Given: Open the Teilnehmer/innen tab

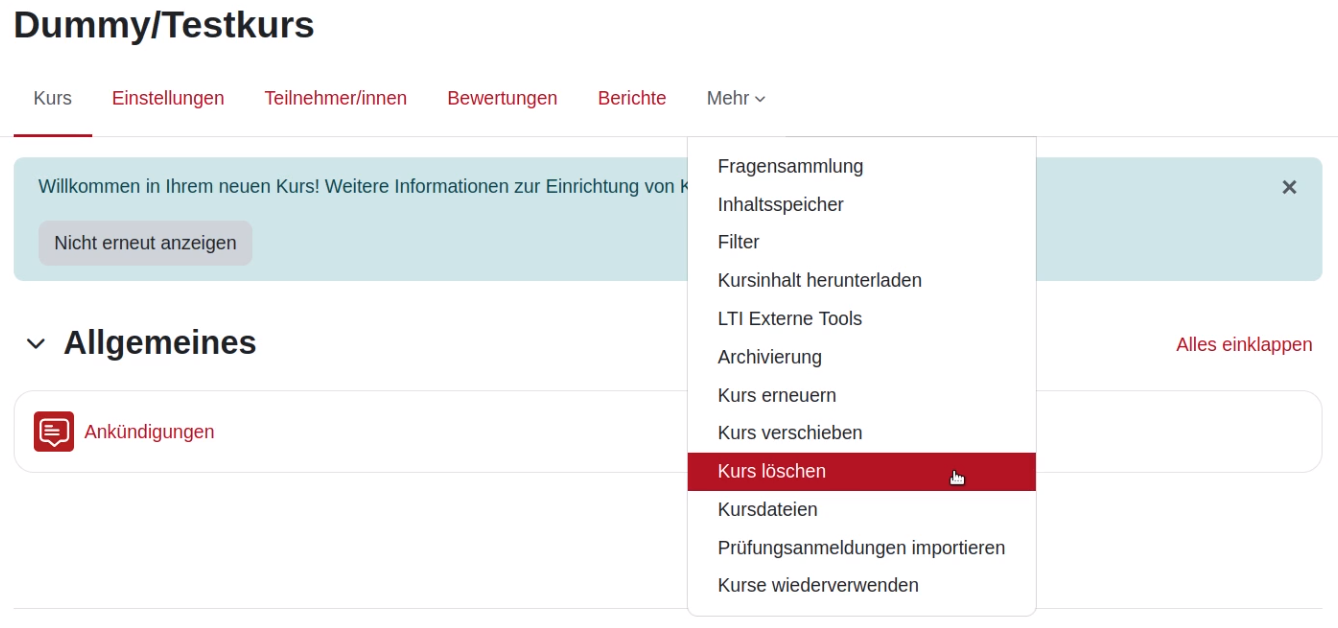Looking at the screenshot, I should tap(334, 98).
